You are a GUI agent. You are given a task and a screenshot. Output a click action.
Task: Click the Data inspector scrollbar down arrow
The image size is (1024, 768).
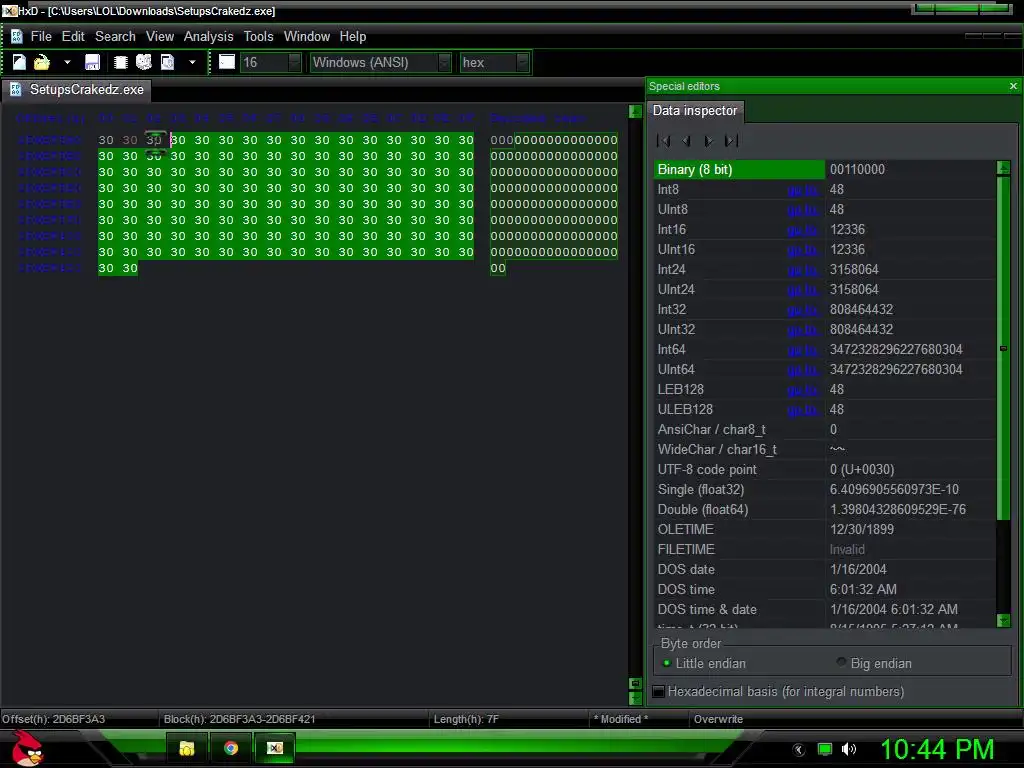pyautogui.click(x=1004, y=620)
